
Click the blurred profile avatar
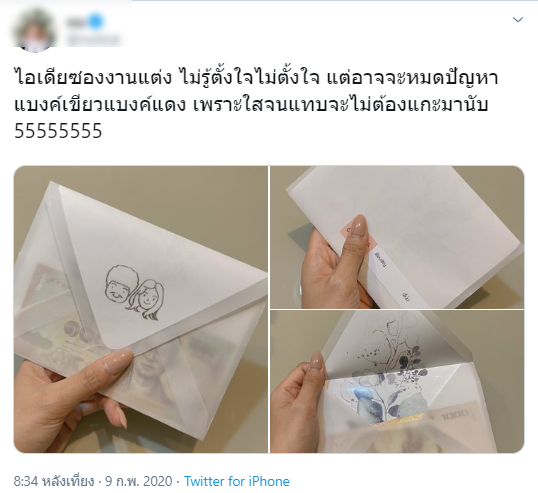(x=34, y=30)
